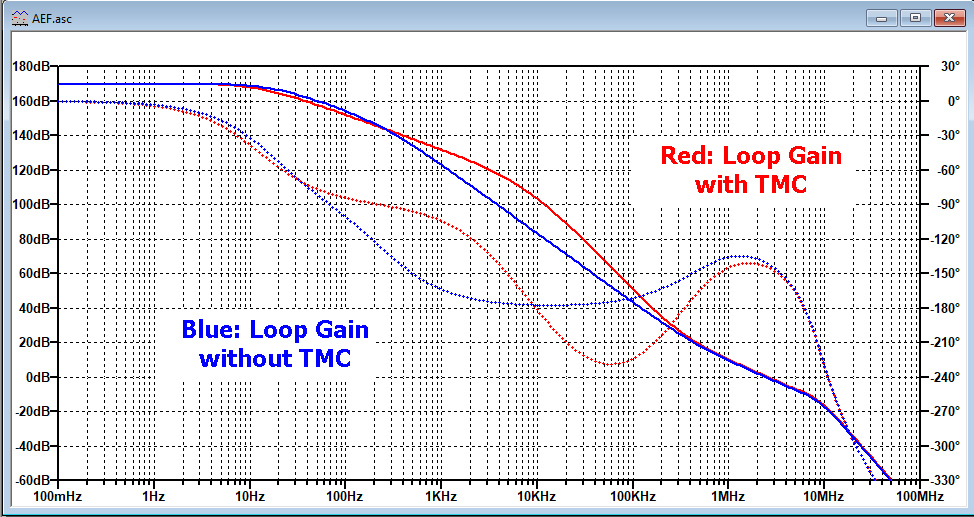Click the red 'Loop Gain with TMC' annotation
This screenshot has height=517, width=974.
pos(751,170)
